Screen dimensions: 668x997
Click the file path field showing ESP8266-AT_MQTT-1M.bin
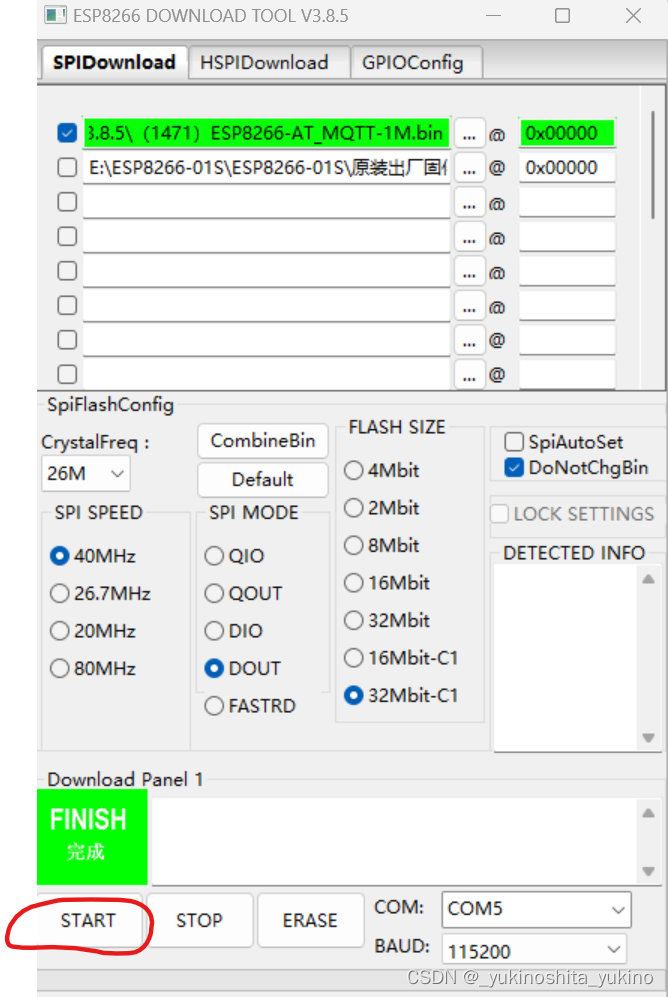266,134
